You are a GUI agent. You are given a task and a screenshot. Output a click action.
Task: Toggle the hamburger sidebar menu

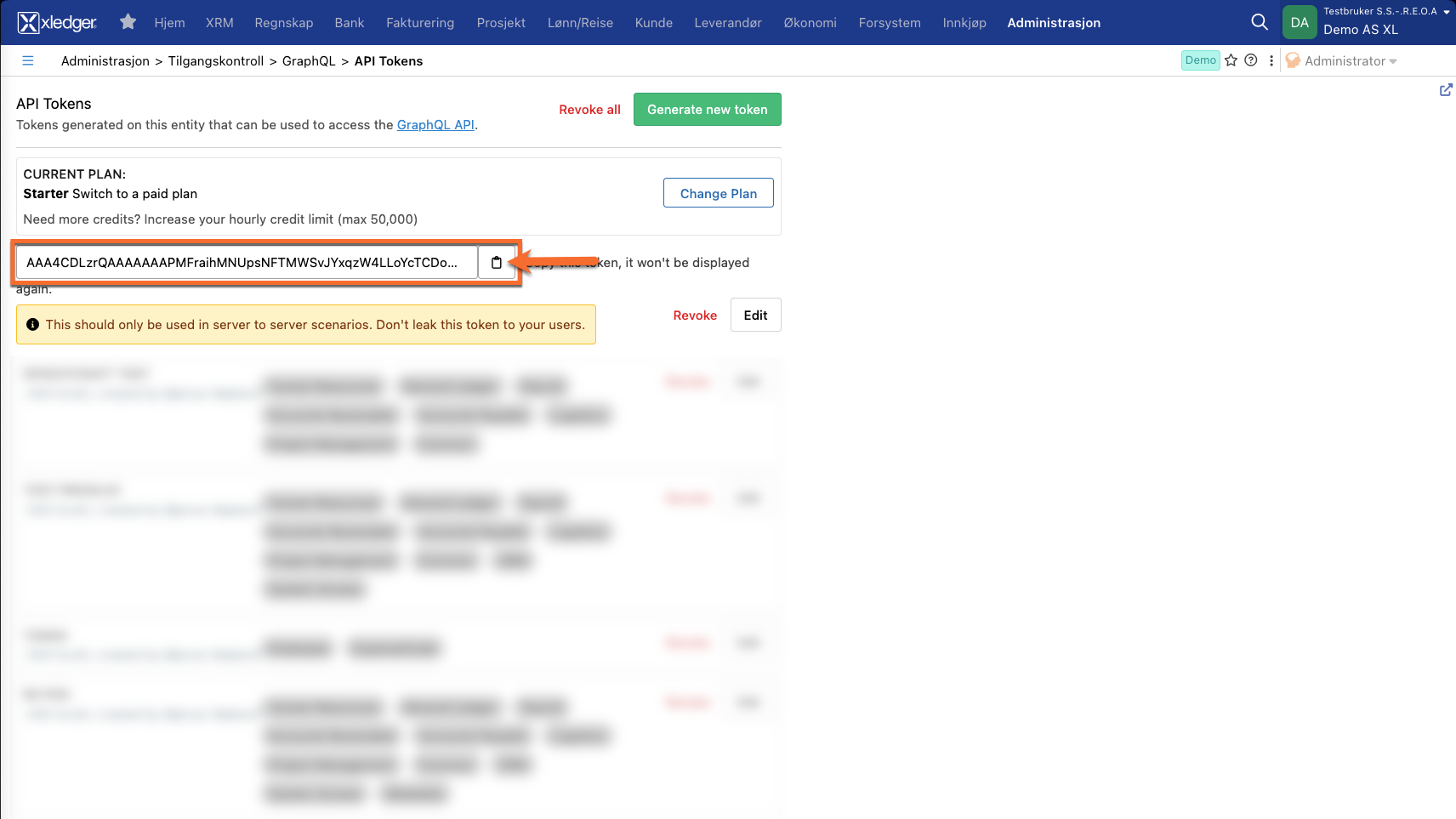pyautogui.click(x=28, y=61)
